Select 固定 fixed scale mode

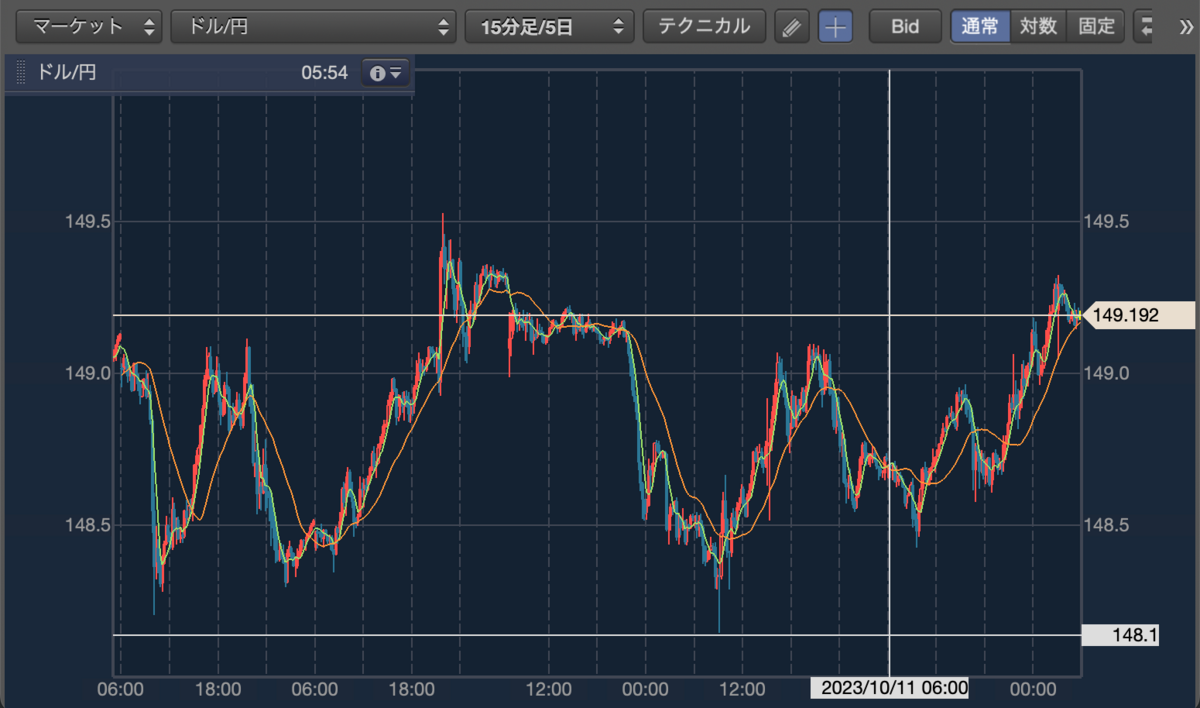tap(1096, 27)
